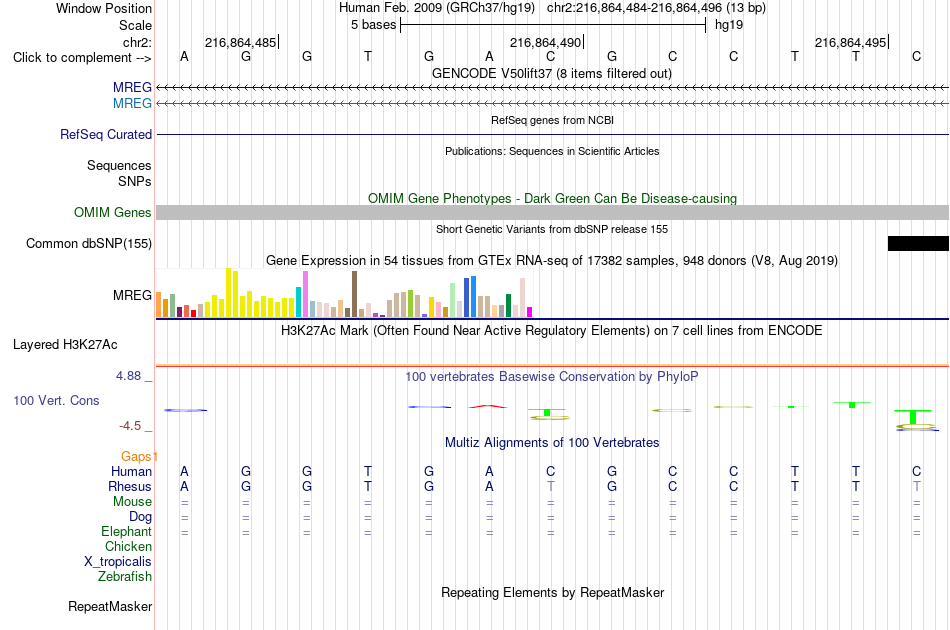Open 'Short Genetic Variants from dbSNP release 155'
Viewport: 950px width, 630px height.
coord(552,229)
